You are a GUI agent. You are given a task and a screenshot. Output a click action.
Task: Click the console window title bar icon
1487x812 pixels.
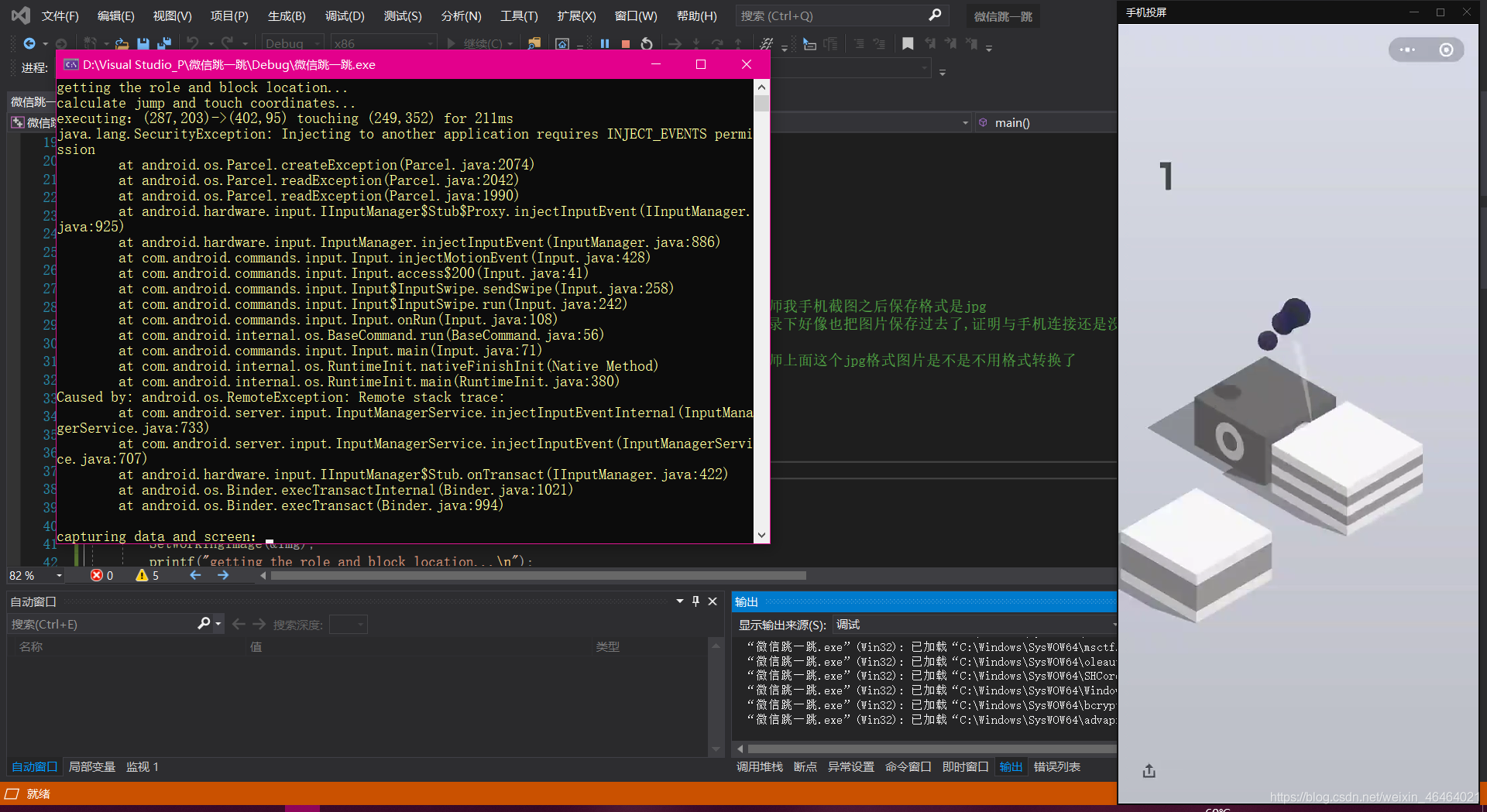point(70,64)
